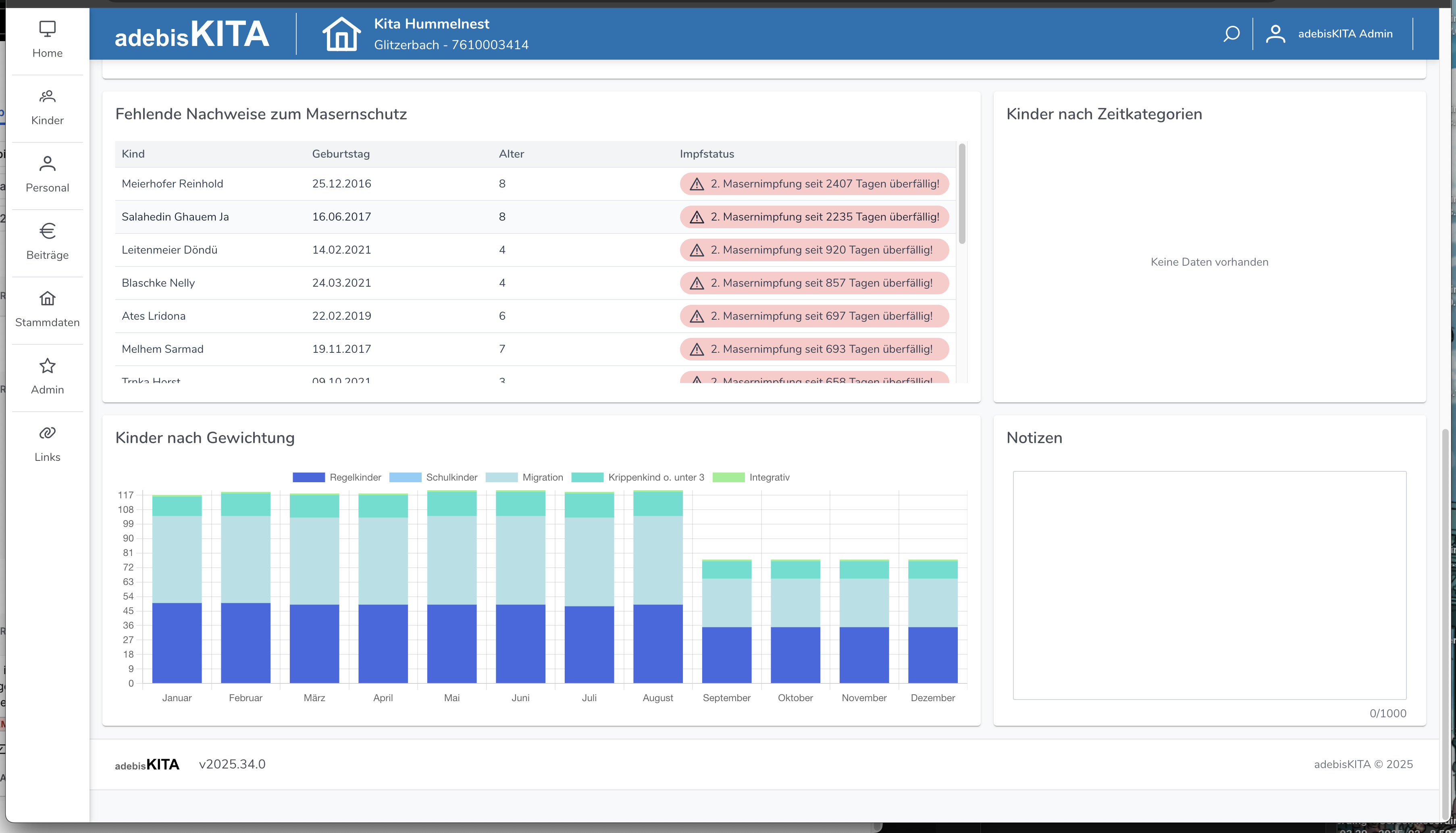Screen dimensions: 1456x833
Task: Click the search magnifier icon in header
Action: coord(1231,34)
